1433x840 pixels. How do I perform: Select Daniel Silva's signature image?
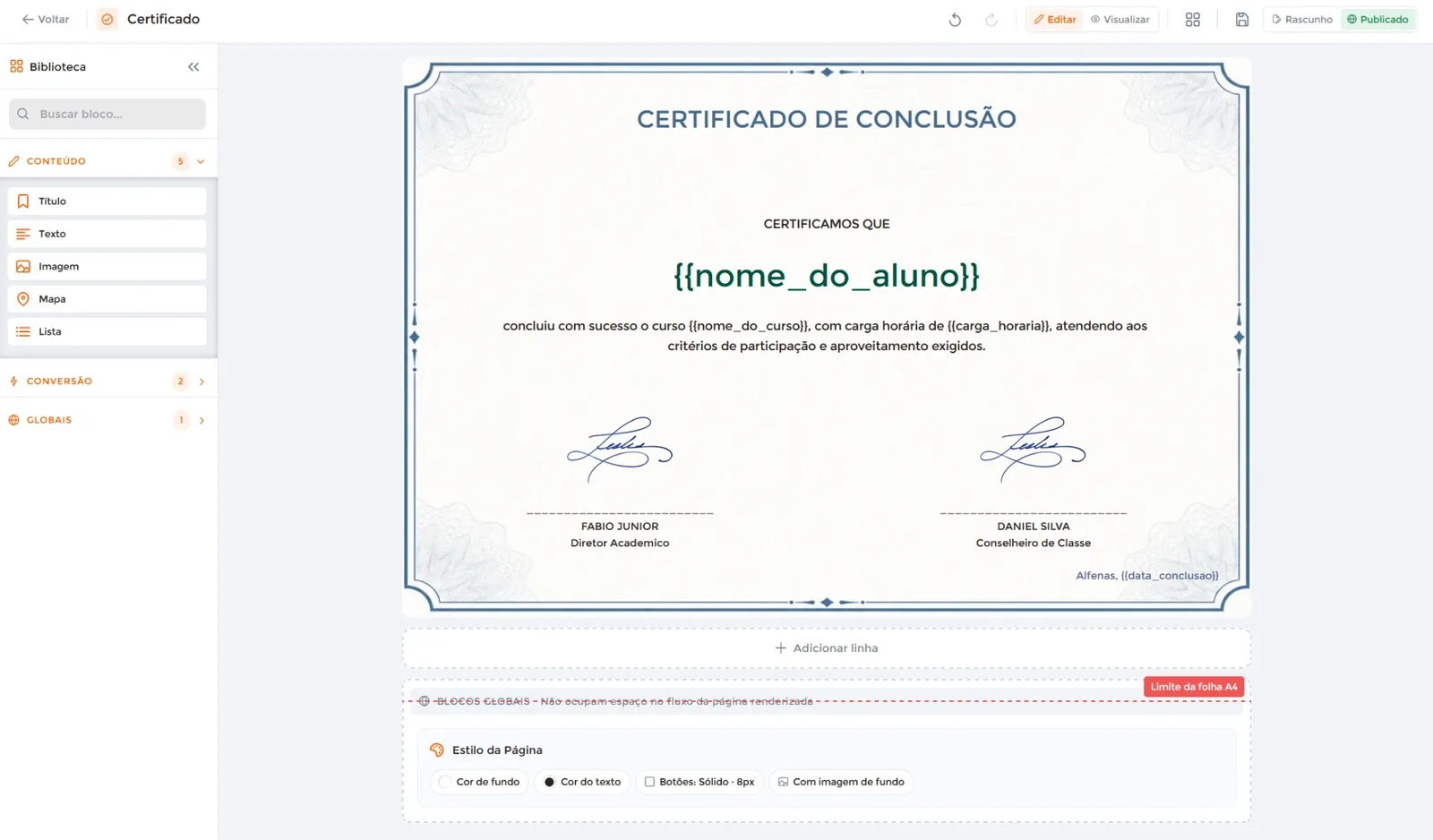(x=1034, y=450)
